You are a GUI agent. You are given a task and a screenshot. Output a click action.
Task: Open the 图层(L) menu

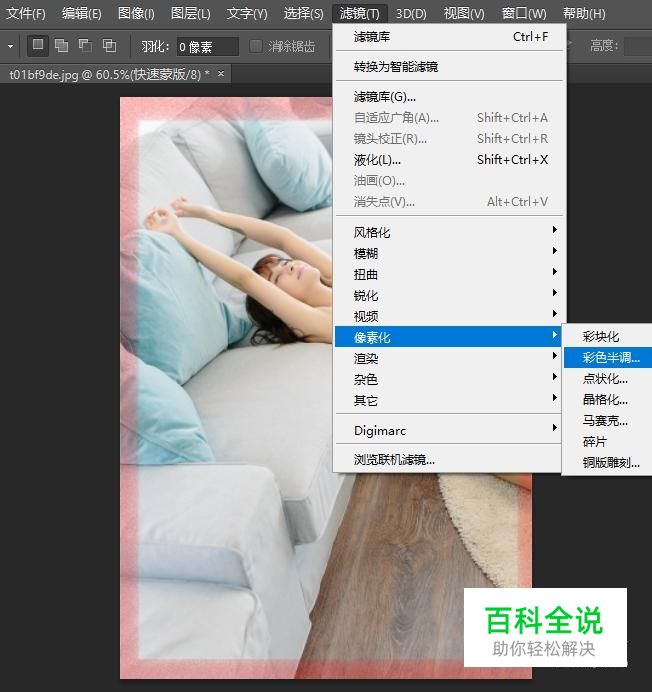191,13
